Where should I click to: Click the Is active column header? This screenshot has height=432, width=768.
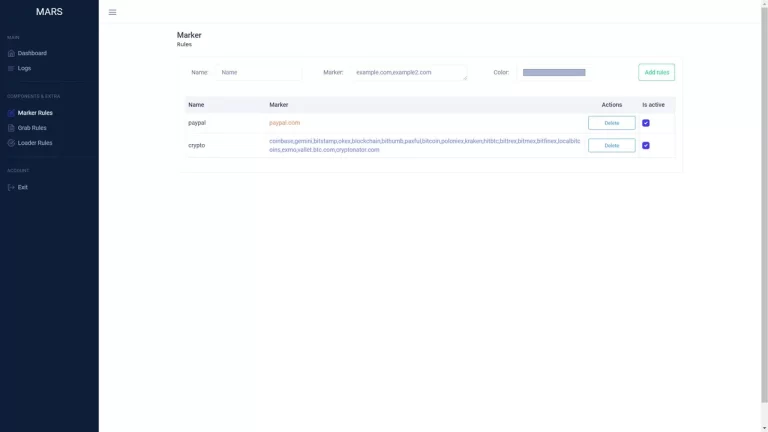click(x=653, y=105)
